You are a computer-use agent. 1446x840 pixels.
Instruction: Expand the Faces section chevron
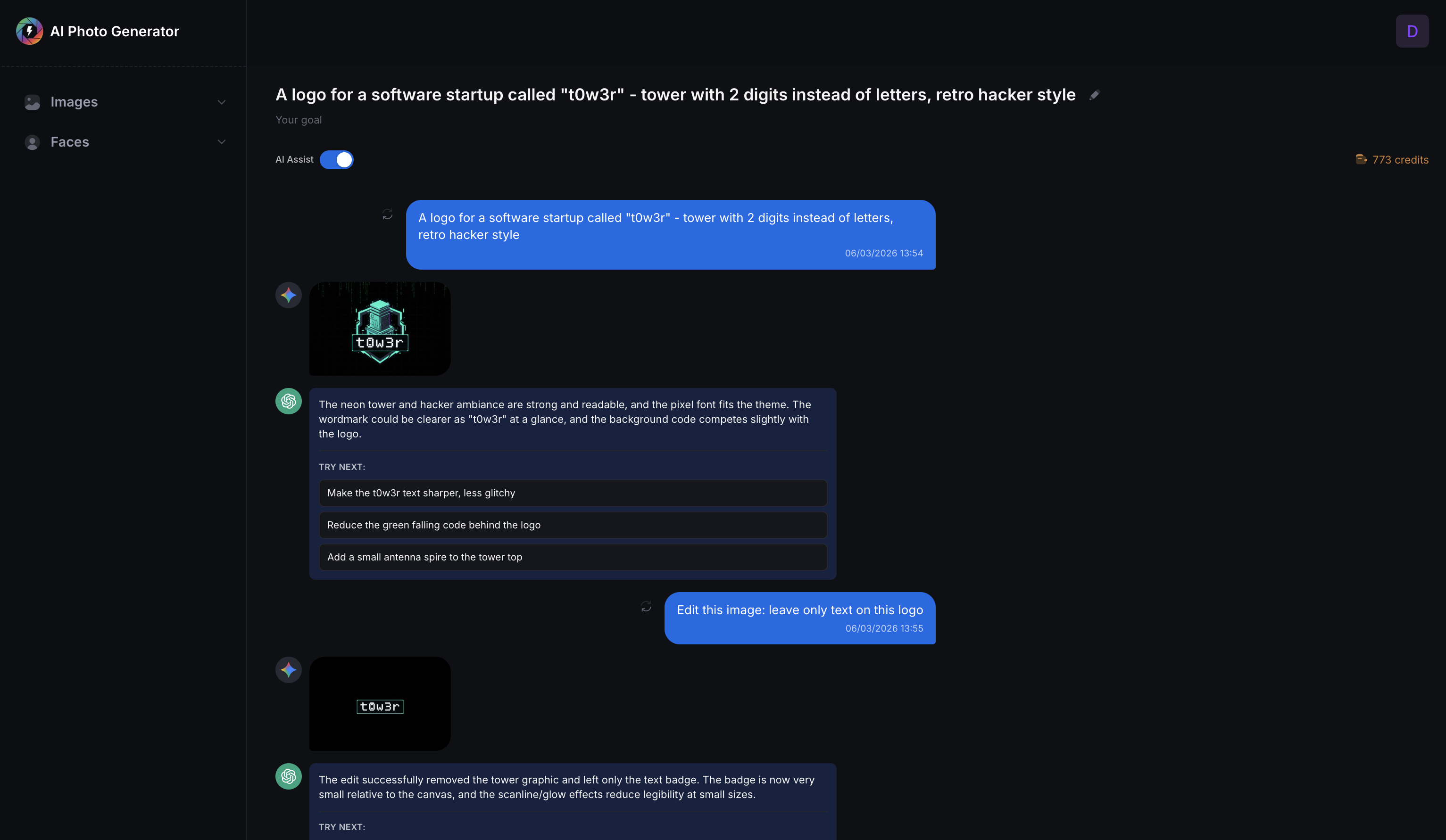click(x=222, y=142)
